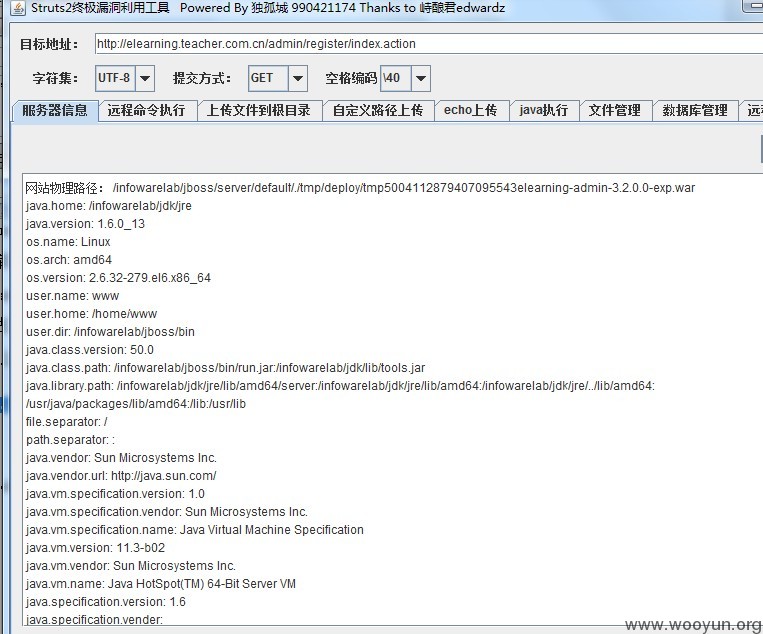Open the UTF-8 charset dropdown arrow
Image resolution: width=763 pixels, height=634 pixels.
point(145,78)
